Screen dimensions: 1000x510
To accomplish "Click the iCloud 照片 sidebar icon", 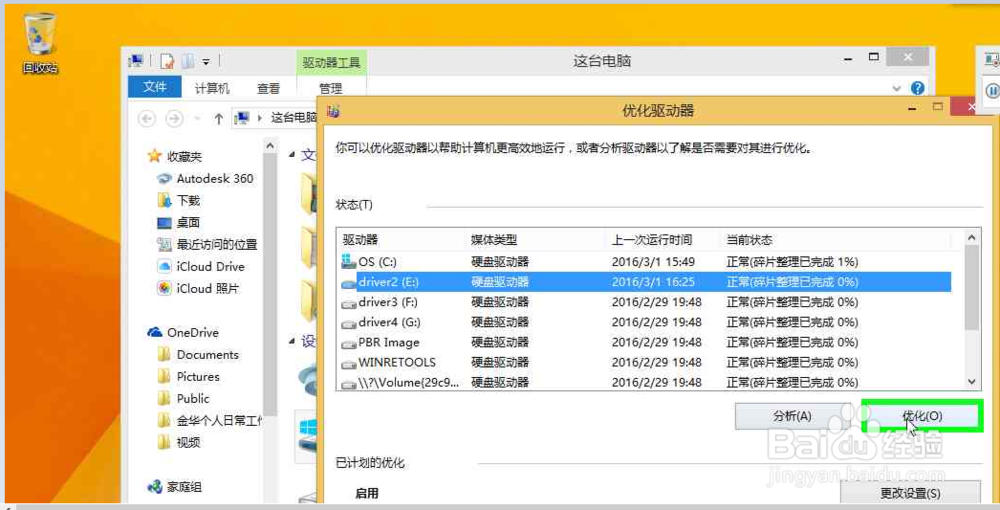I will tap(164, 288).
